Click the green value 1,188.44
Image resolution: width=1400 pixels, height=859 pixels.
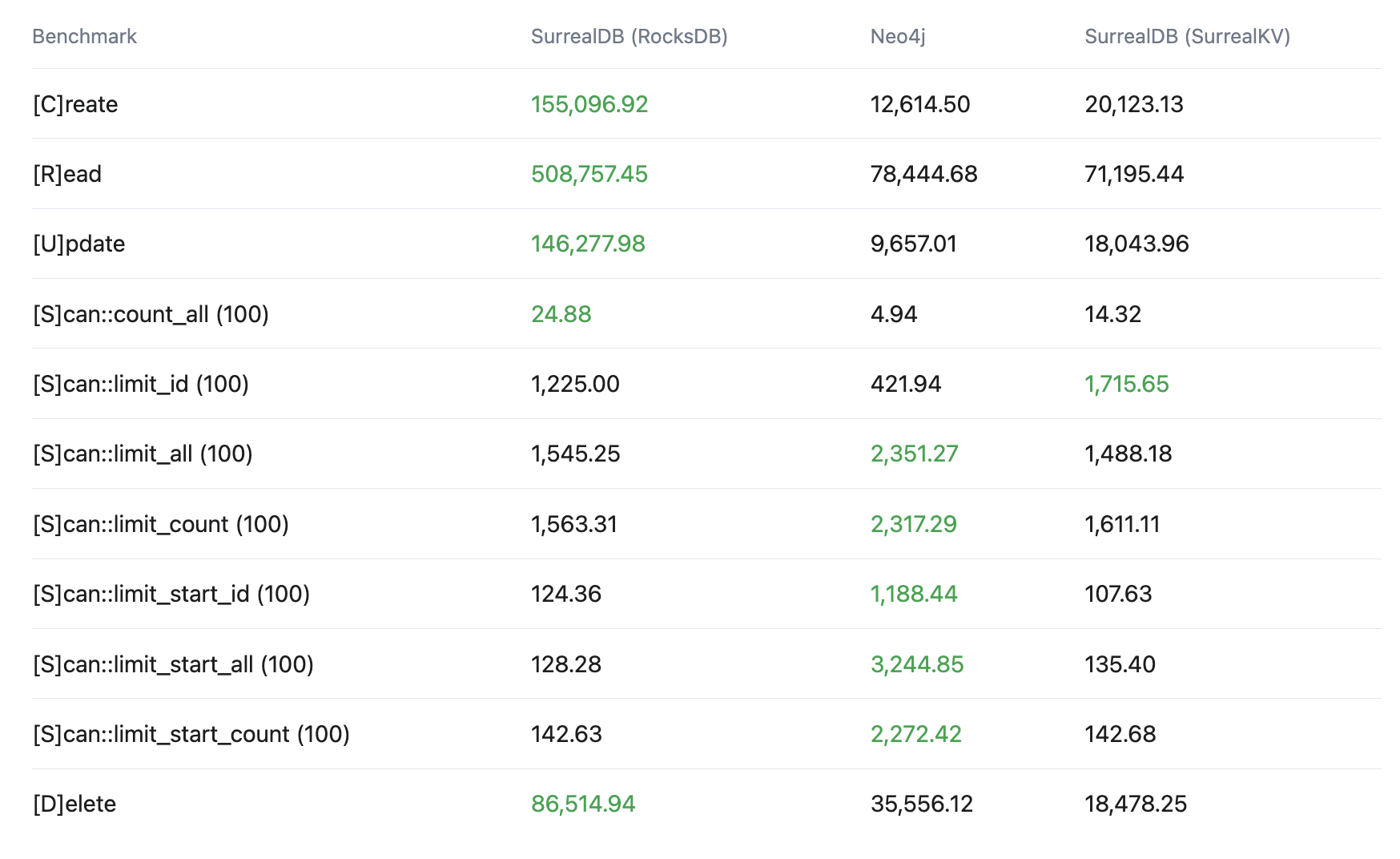(x=914, y=594)
